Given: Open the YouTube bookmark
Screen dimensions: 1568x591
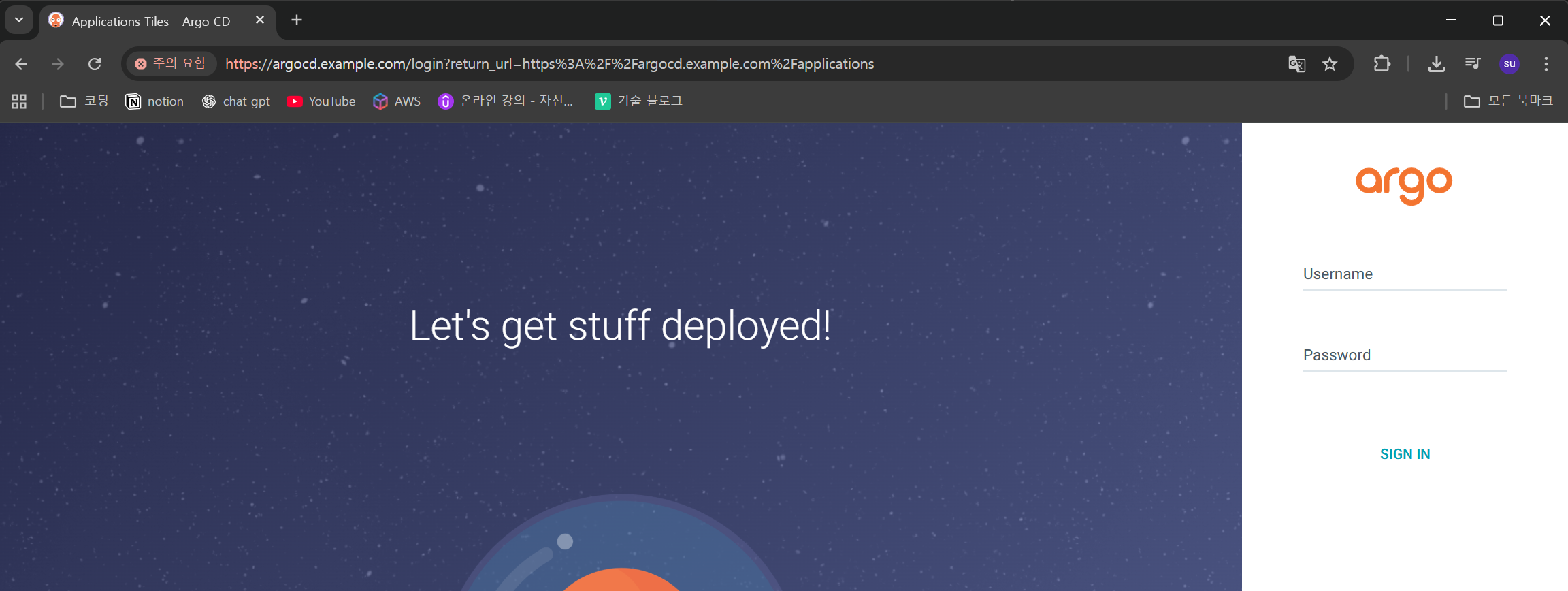Looking at the screenshot, I should click(321, 101).
